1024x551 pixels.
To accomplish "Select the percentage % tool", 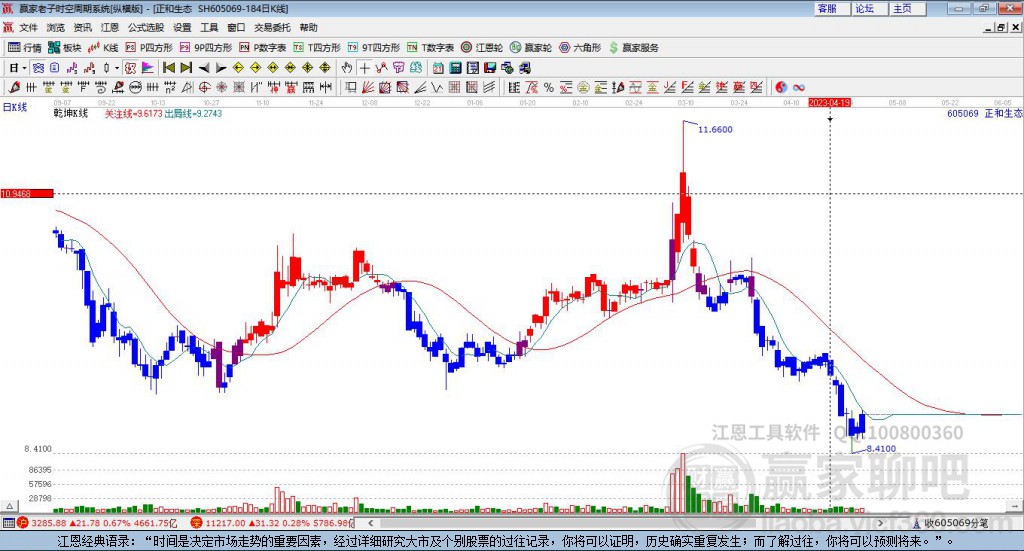I will (549, 87).
